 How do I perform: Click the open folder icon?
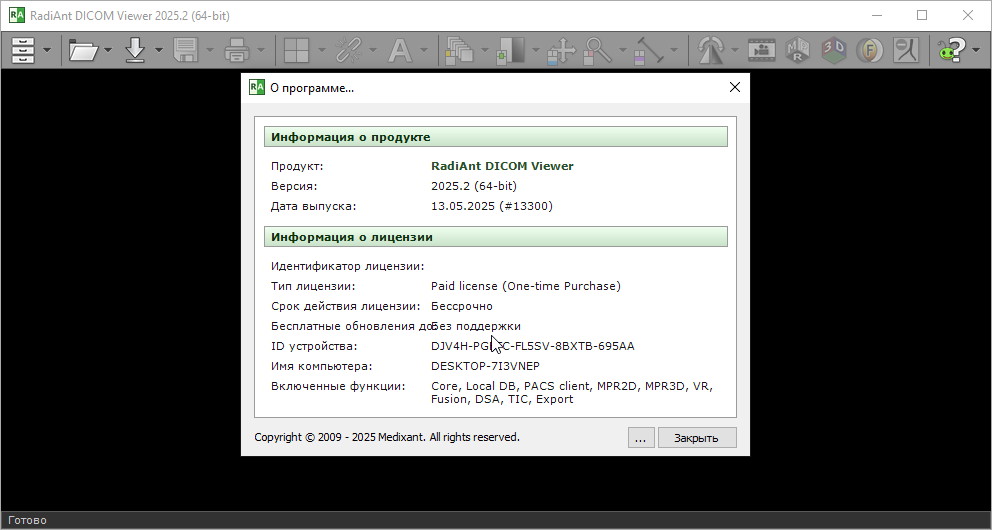[84, 50]
